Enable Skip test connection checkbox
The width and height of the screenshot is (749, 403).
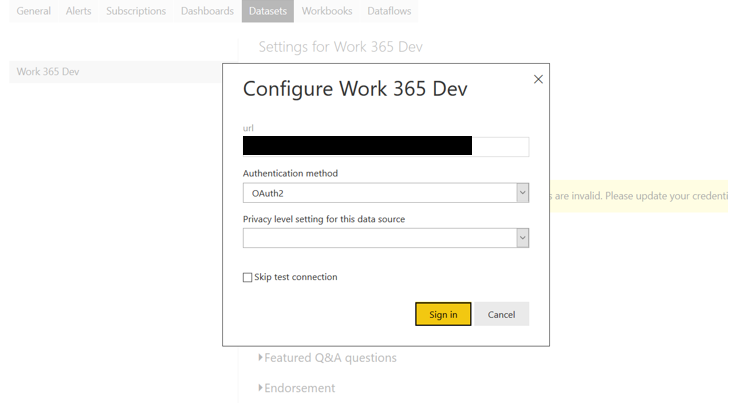tap(247, 277)
